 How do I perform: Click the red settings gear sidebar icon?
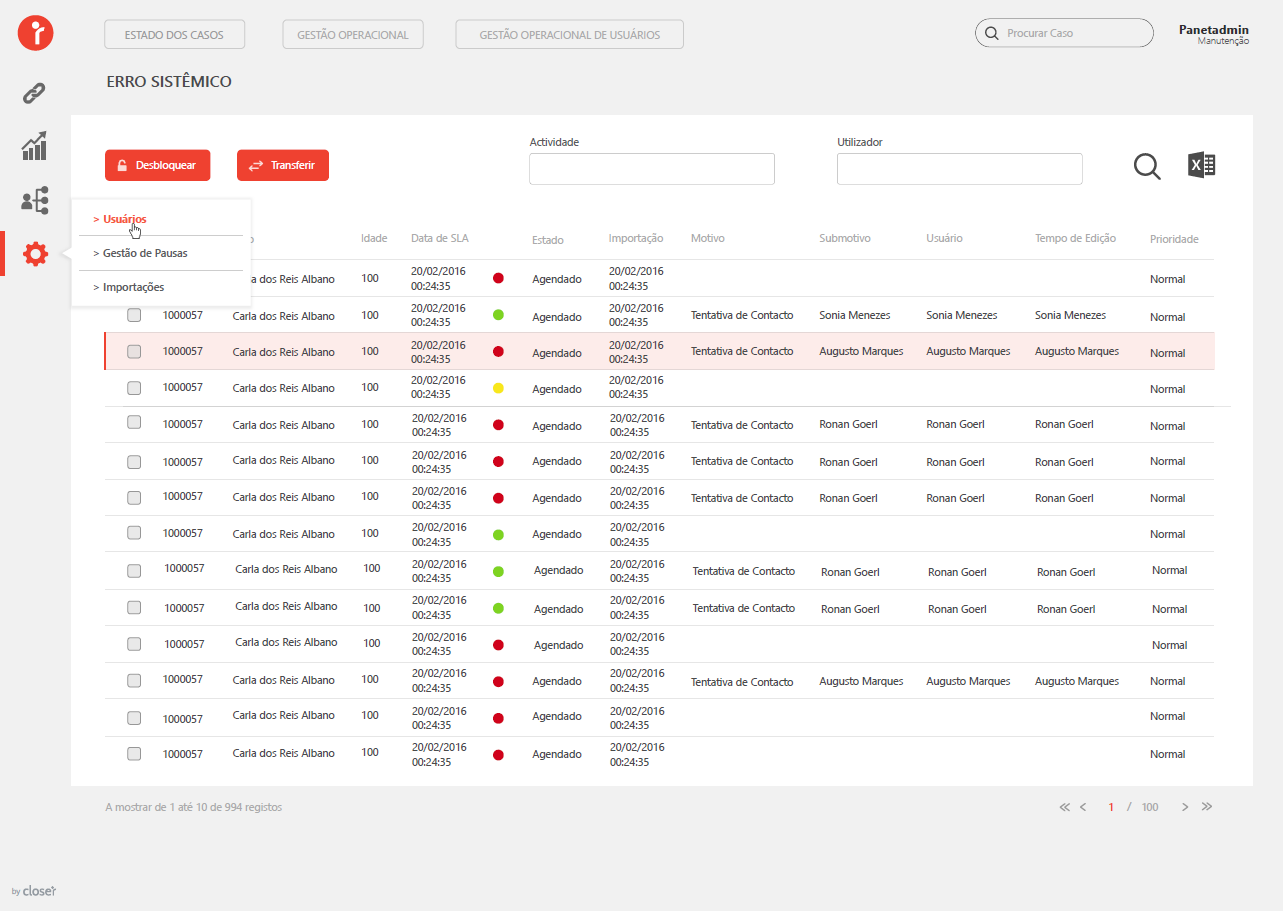coord(35,254)
